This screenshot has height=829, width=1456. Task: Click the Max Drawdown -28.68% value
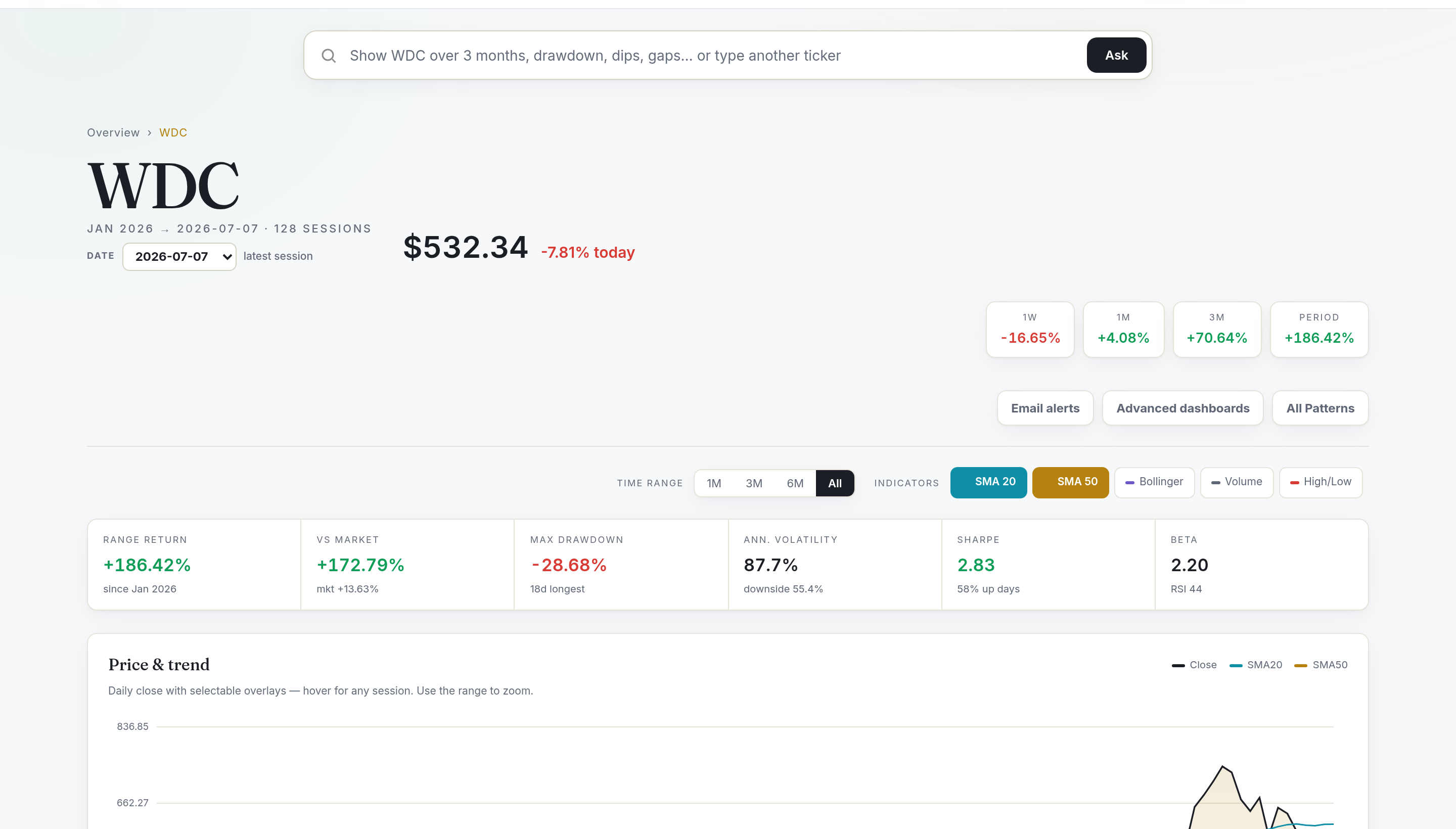pyautogui.click(x=568, y=565)
